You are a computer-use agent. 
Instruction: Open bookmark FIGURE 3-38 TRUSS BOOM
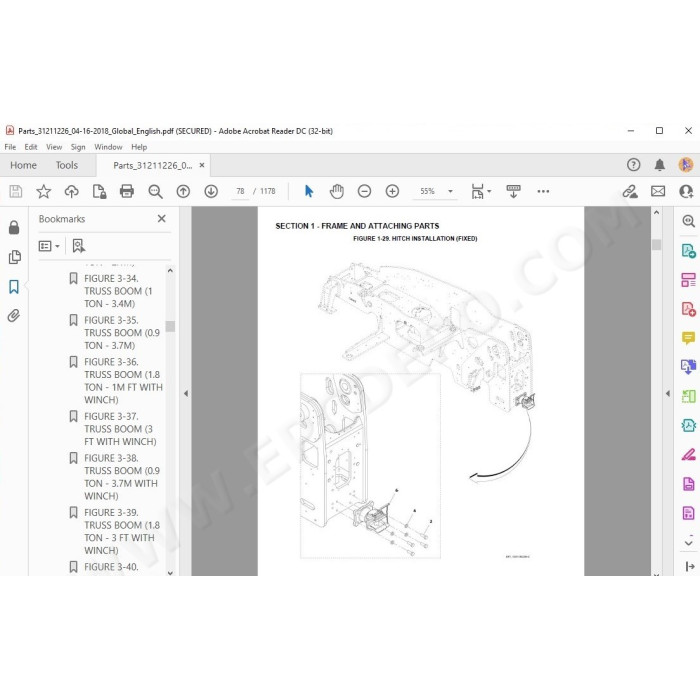[x=121, y=477]
